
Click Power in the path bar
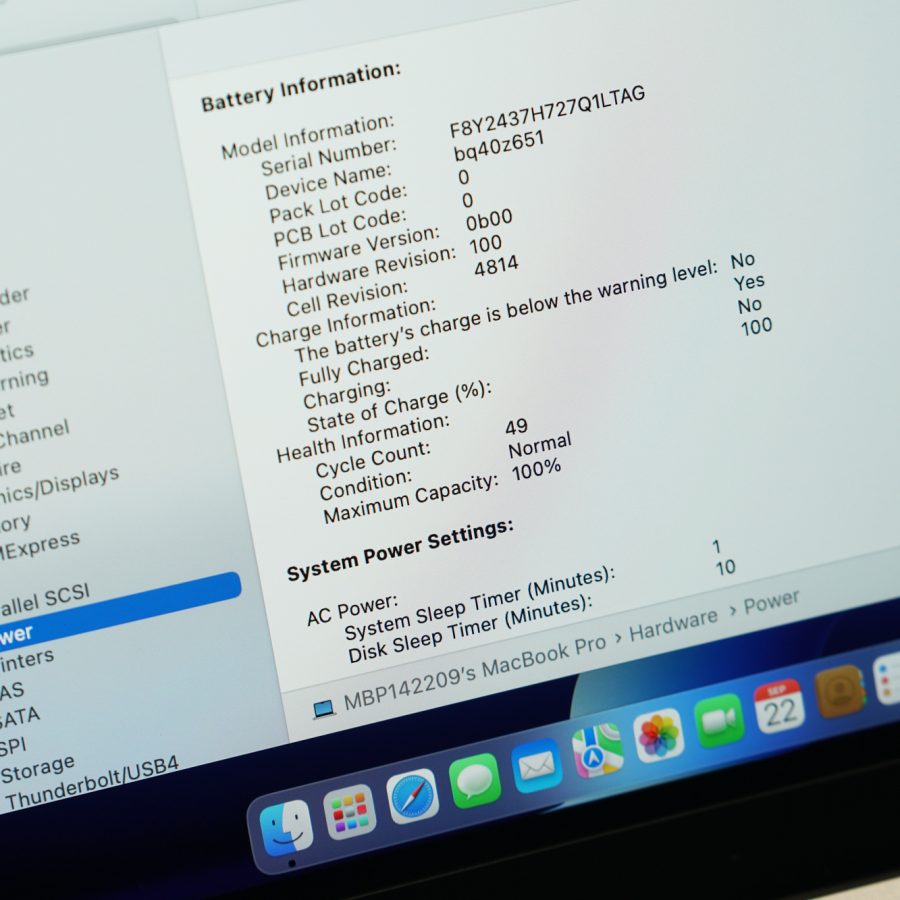(771, 603)
